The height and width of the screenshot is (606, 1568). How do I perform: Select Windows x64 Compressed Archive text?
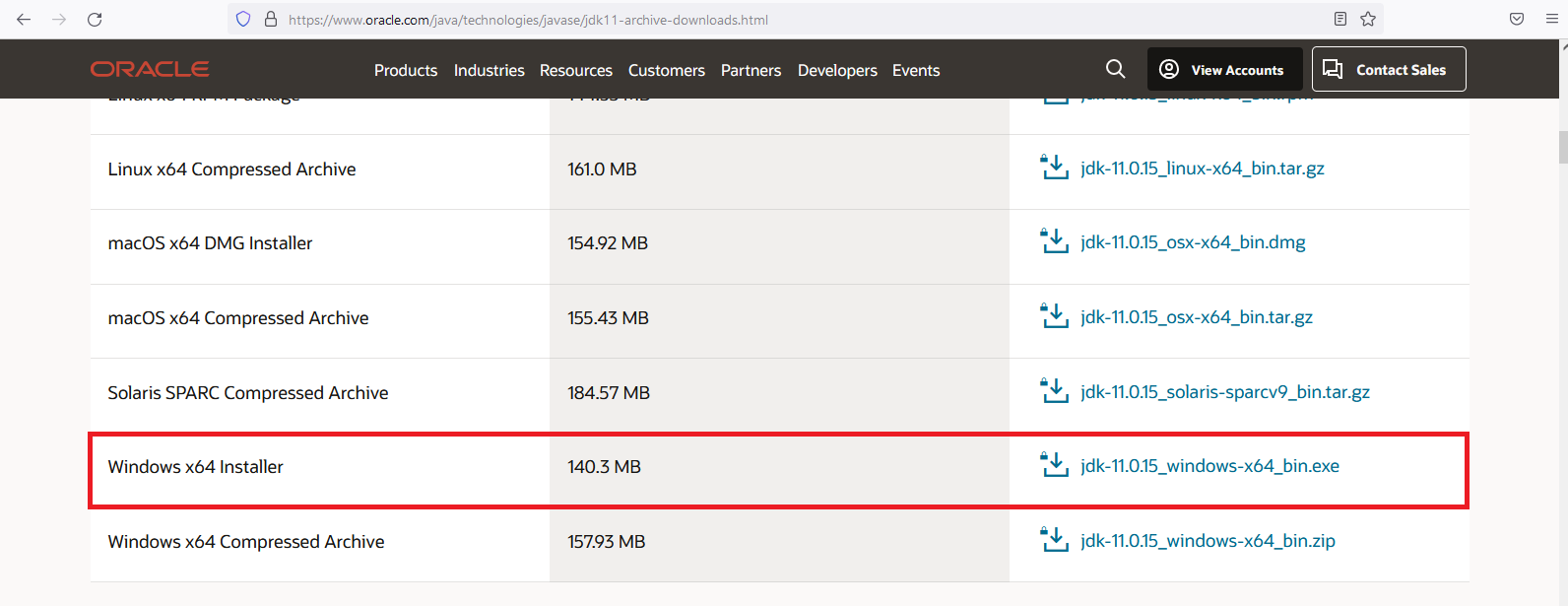tap(246, 542)
